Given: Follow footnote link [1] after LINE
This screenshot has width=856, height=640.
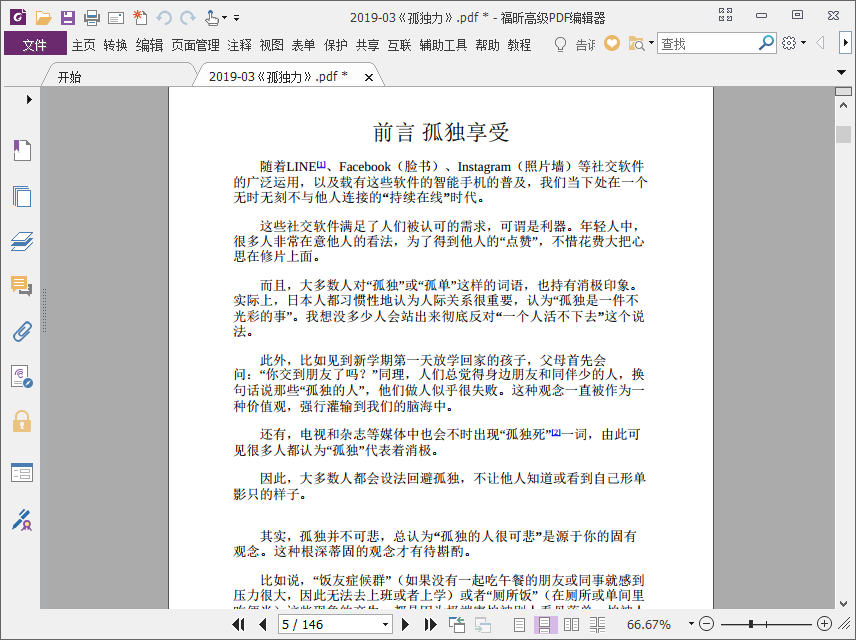Looking at the screenshot, I should tap(321, 164).
